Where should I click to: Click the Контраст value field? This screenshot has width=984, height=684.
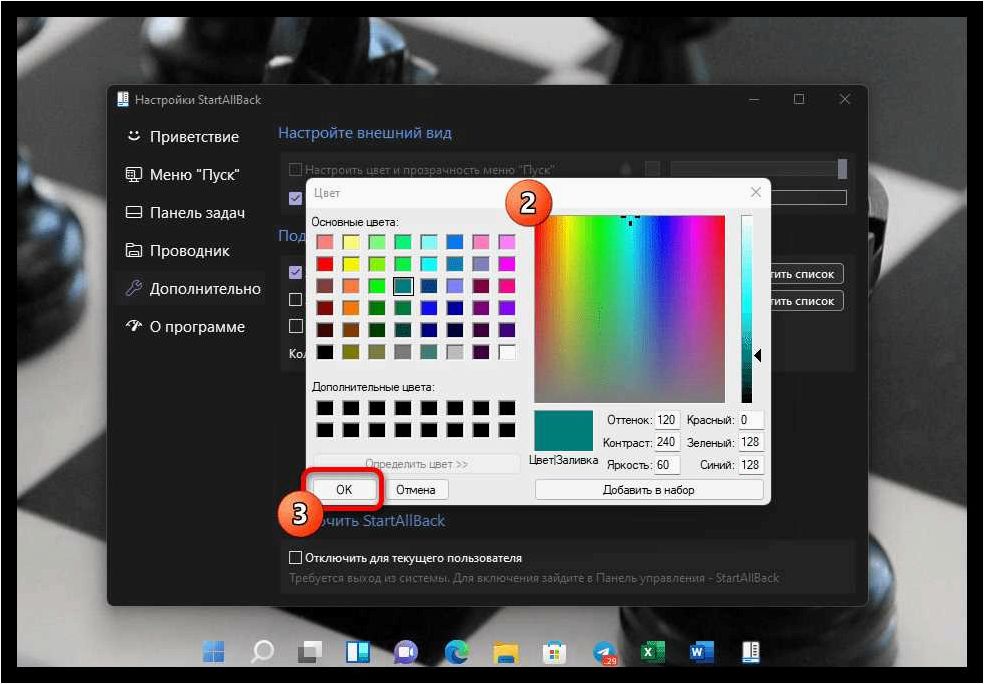666,442
